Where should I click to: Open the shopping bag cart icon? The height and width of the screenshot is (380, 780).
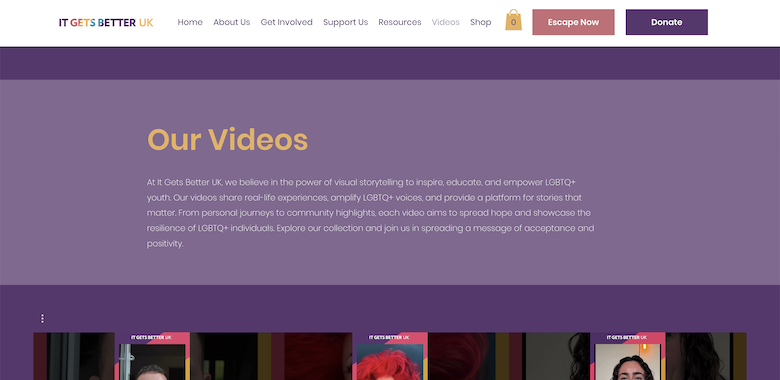[x=513, y=20]
